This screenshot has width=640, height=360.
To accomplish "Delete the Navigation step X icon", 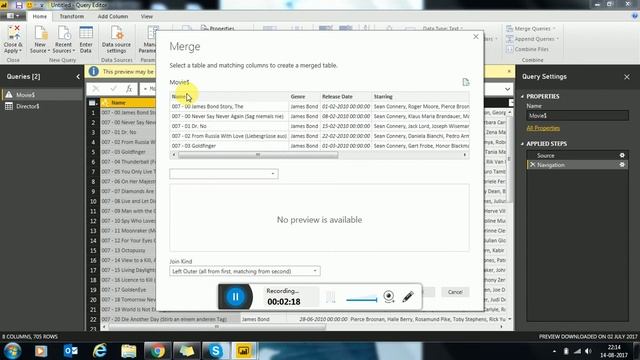I will [532, 165].
